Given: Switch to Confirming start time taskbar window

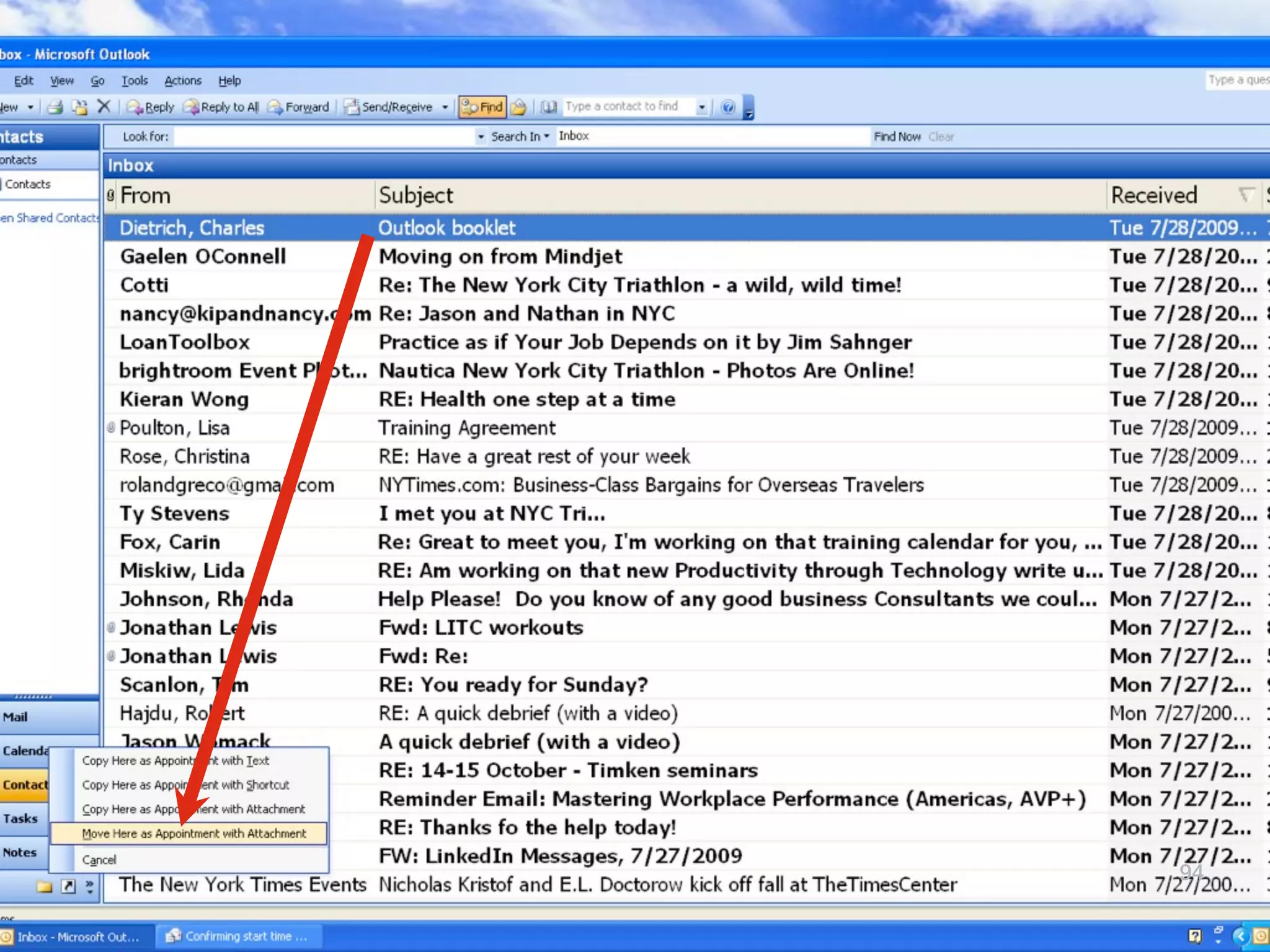Looking at the screenshot, I should (x=239, y=936).
